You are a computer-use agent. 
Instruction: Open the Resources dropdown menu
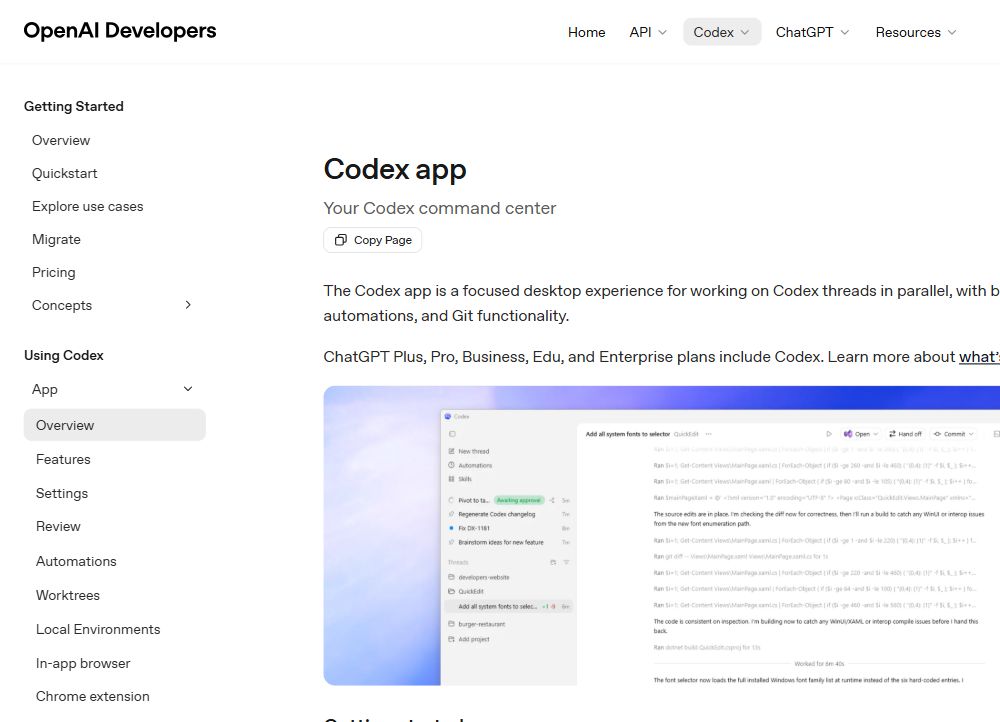point(916,32)
